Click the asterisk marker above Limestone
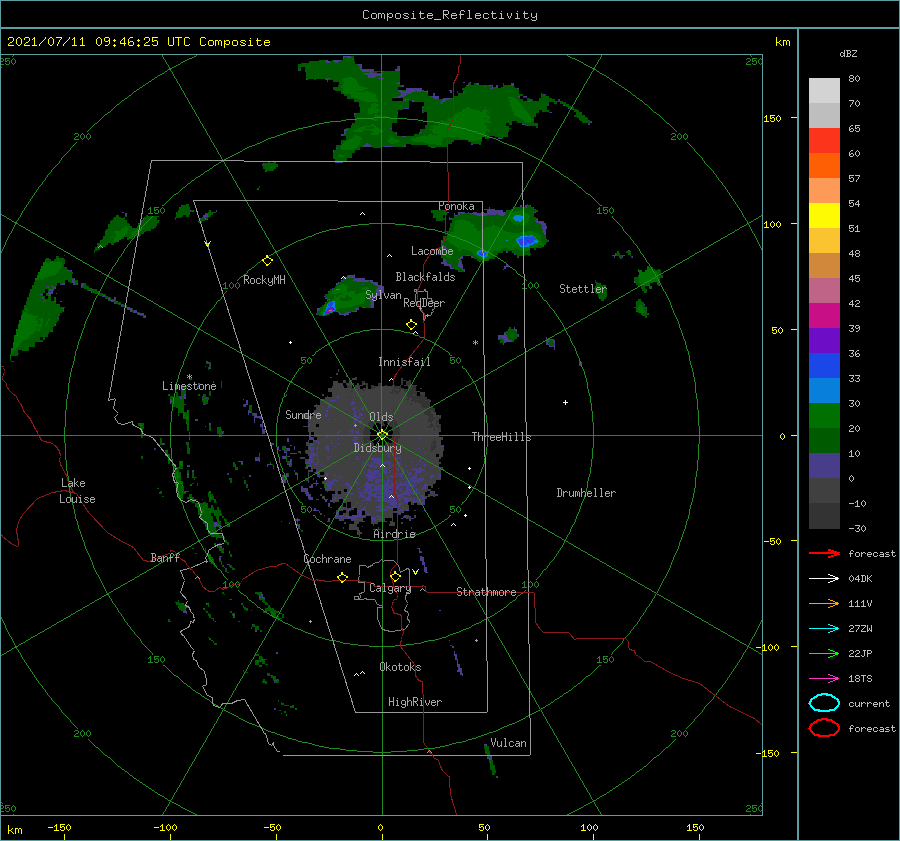This screenshot has height=841, width=900. 189,377
